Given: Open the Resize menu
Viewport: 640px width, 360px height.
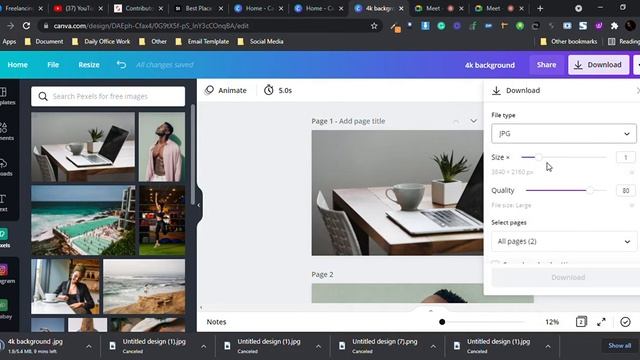Looking at the screenshot, I should pyautogui.click(x=89, y=65).
